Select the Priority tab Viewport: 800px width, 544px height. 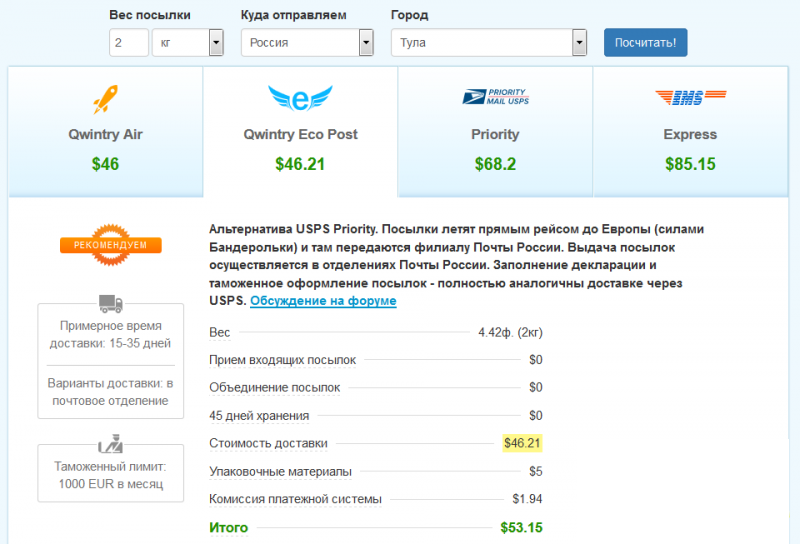click(495, 132)
